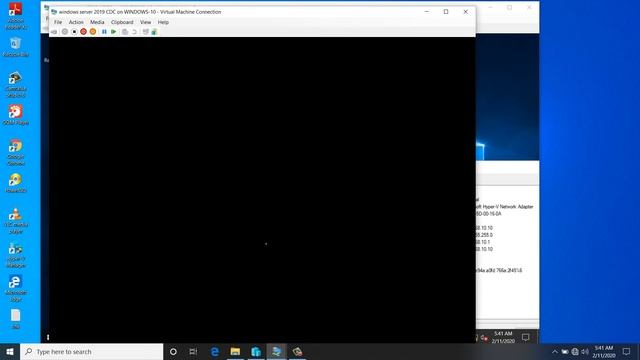Toggle Enhanced Session mode icon
Image resolution: width=640 pixels, height=360 pixels.
146,32
